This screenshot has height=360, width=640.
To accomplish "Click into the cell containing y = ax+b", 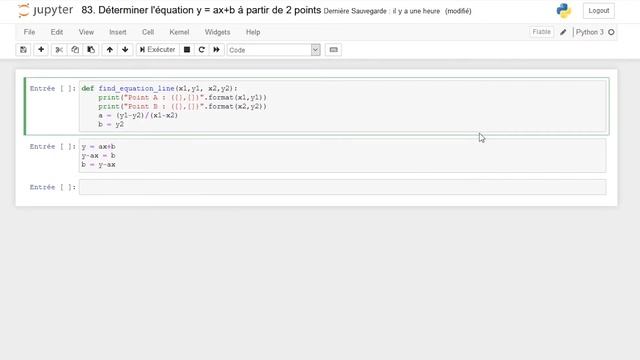I will coord(343,156).
